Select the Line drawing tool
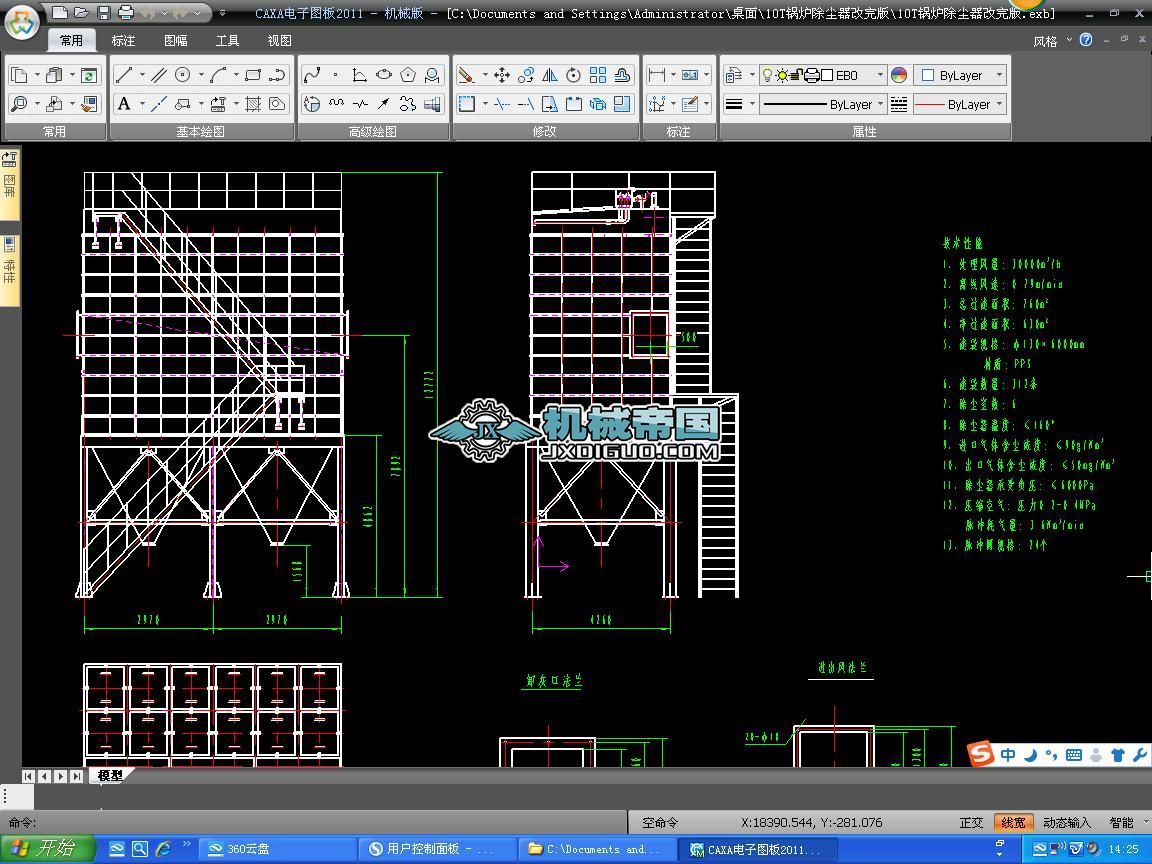Screen dimensions: 1152x864 tap(124, 75)
